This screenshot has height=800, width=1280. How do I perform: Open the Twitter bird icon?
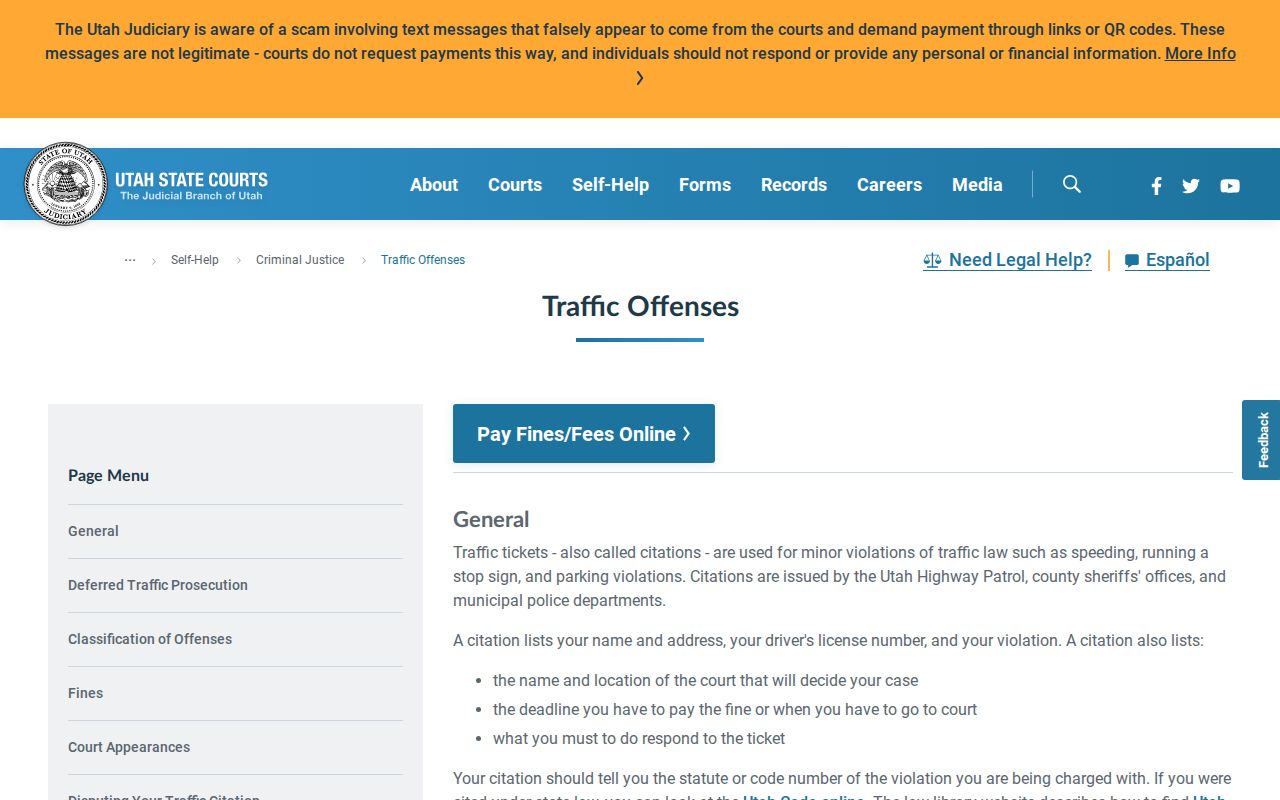[x=1191, y=185]
